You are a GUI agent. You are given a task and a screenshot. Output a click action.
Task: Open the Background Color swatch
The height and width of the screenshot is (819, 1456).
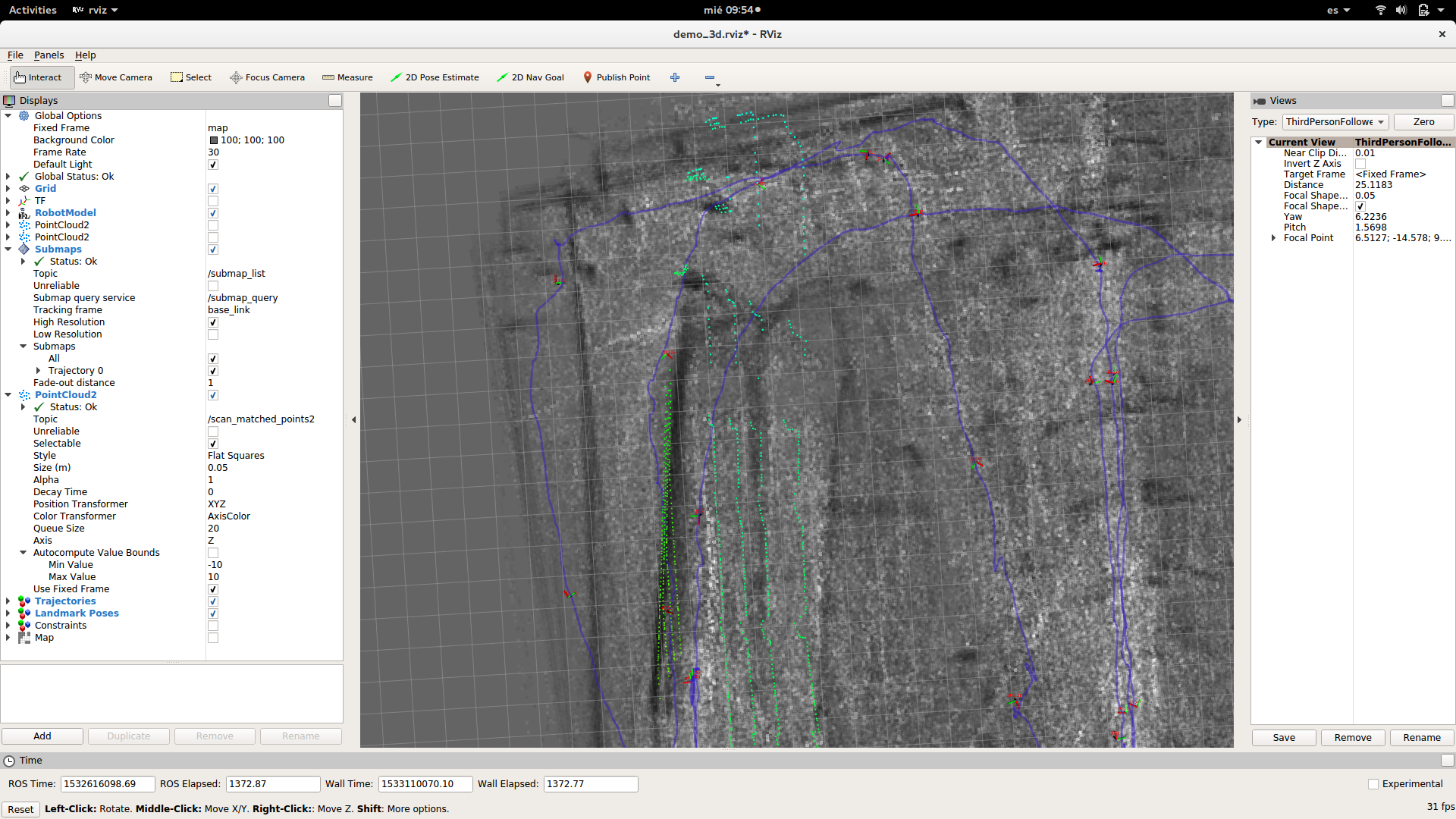(213, 140)
